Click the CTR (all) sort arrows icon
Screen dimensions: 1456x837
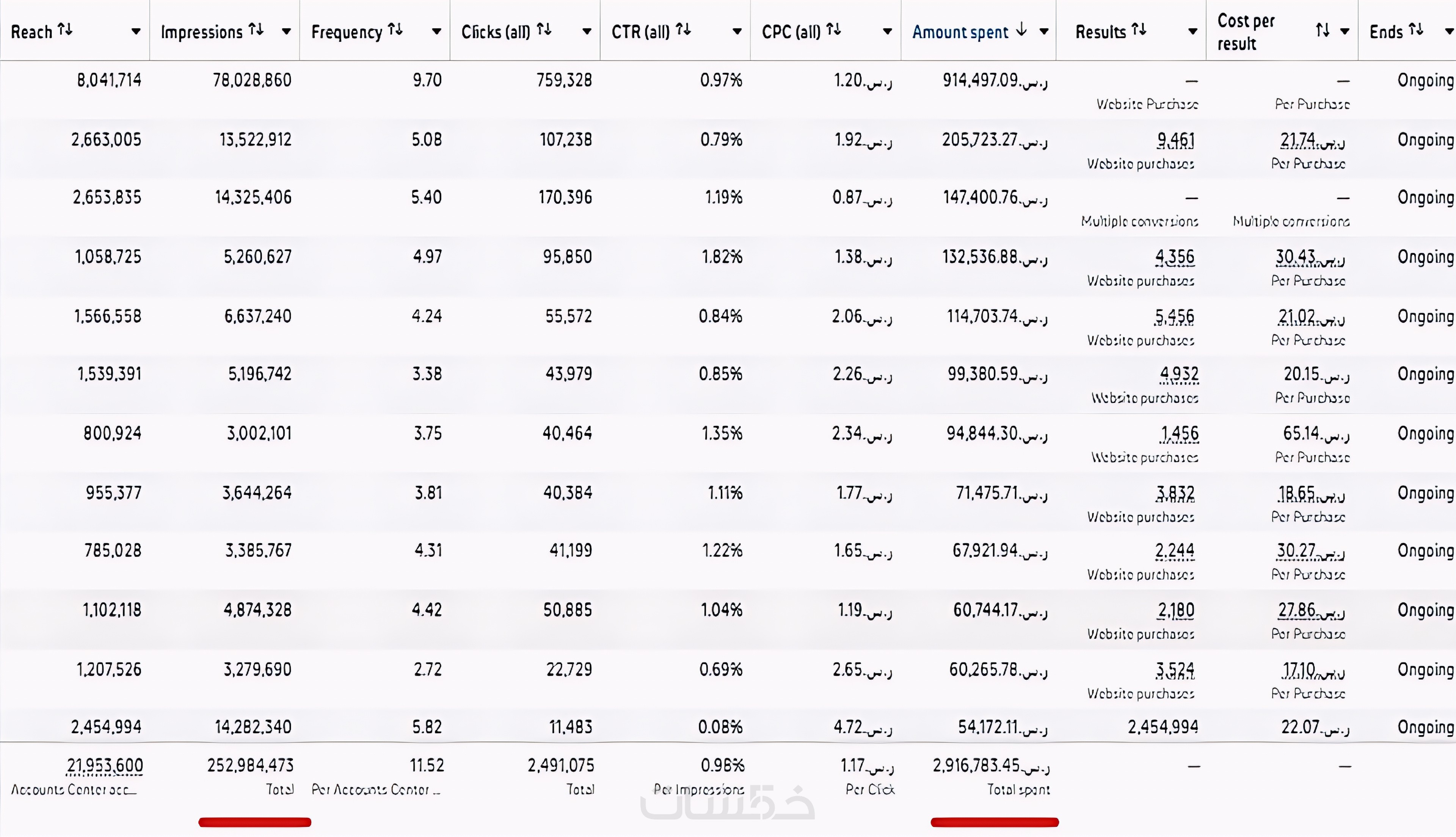[684, 29]
